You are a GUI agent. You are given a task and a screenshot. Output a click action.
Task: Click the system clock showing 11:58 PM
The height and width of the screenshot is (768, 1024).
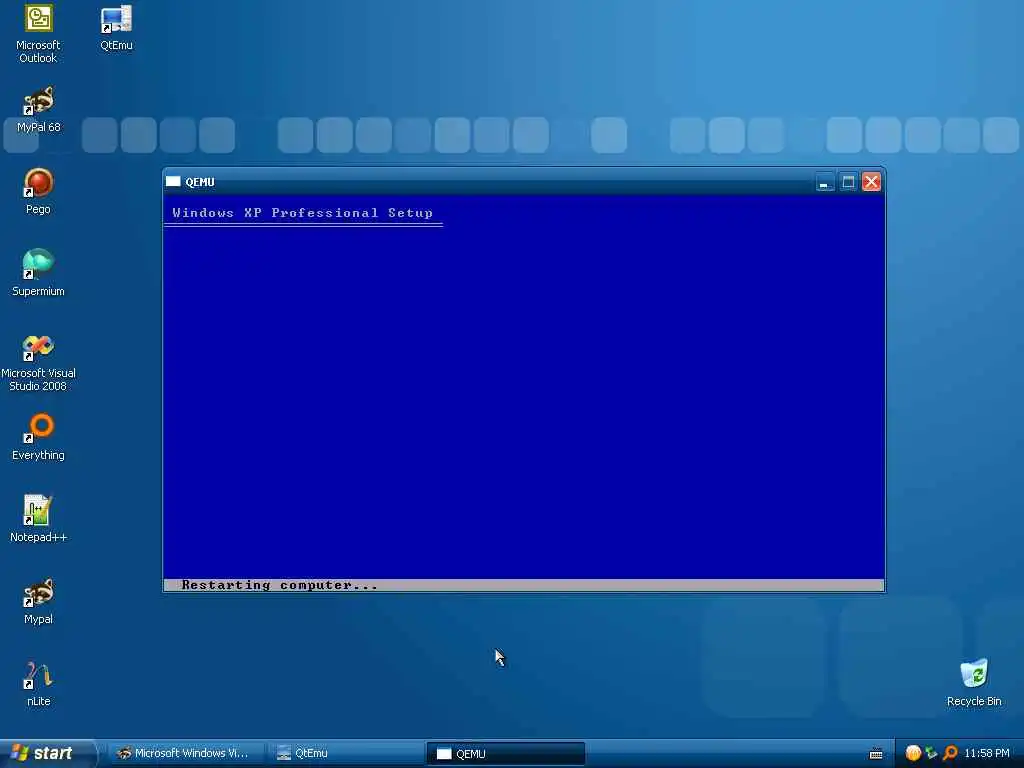point(987,754)
